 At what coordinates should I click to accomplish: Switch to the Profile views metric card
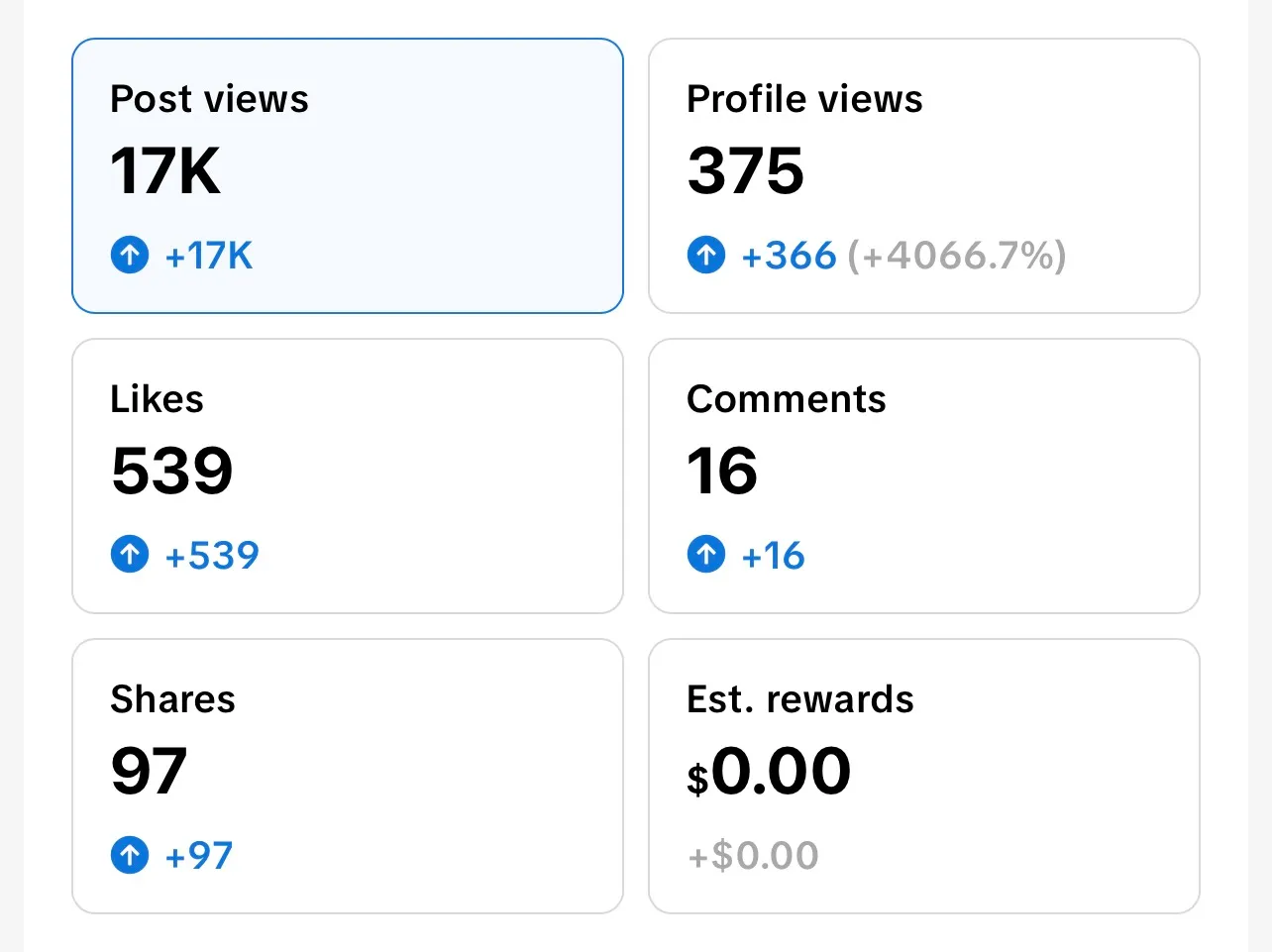pos(923,175)
